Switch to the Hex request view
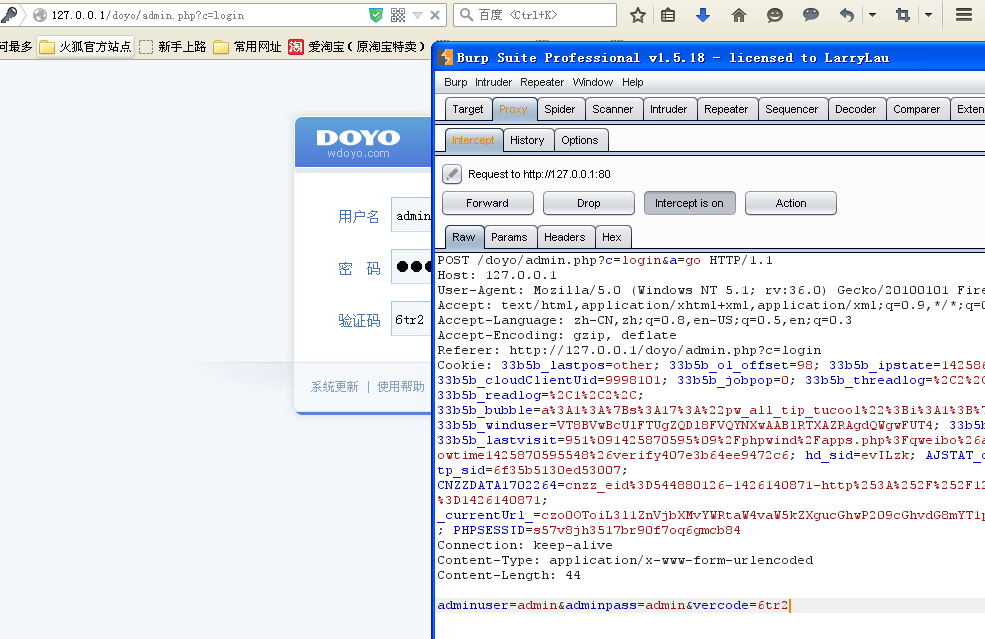985x639 pixels. [612, 237]
